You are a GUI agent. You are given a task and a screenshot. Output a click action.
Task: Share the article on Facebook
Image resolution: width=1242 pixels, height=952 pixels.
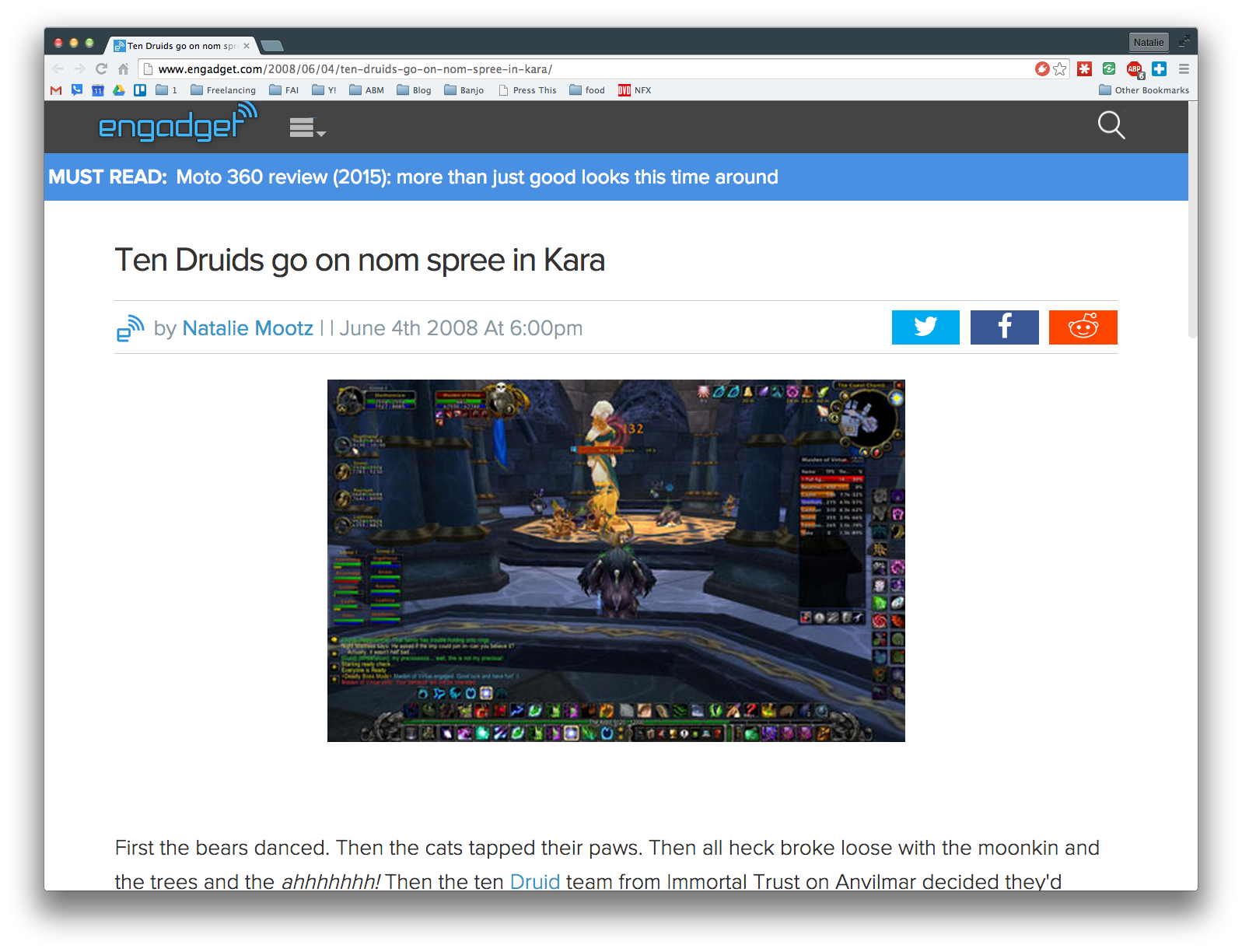click(1004, 327)
